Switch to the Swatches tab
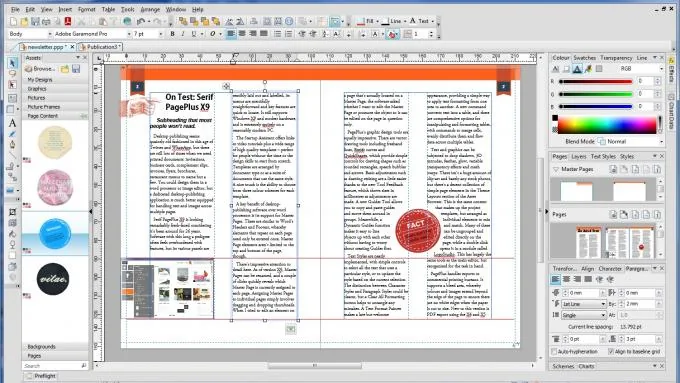 click(585, 58)
